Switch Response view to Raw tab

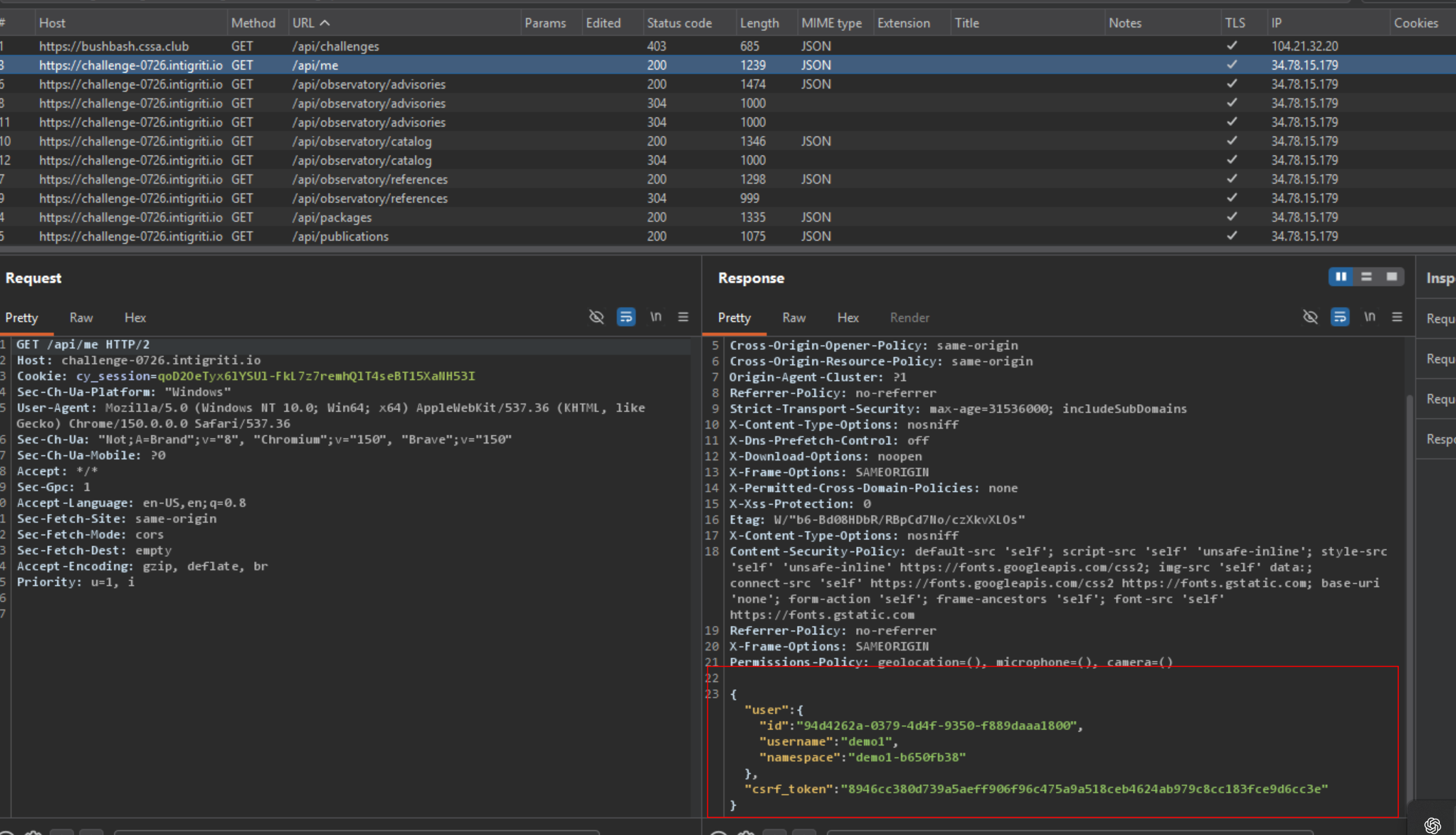click(x=793, y=318)
